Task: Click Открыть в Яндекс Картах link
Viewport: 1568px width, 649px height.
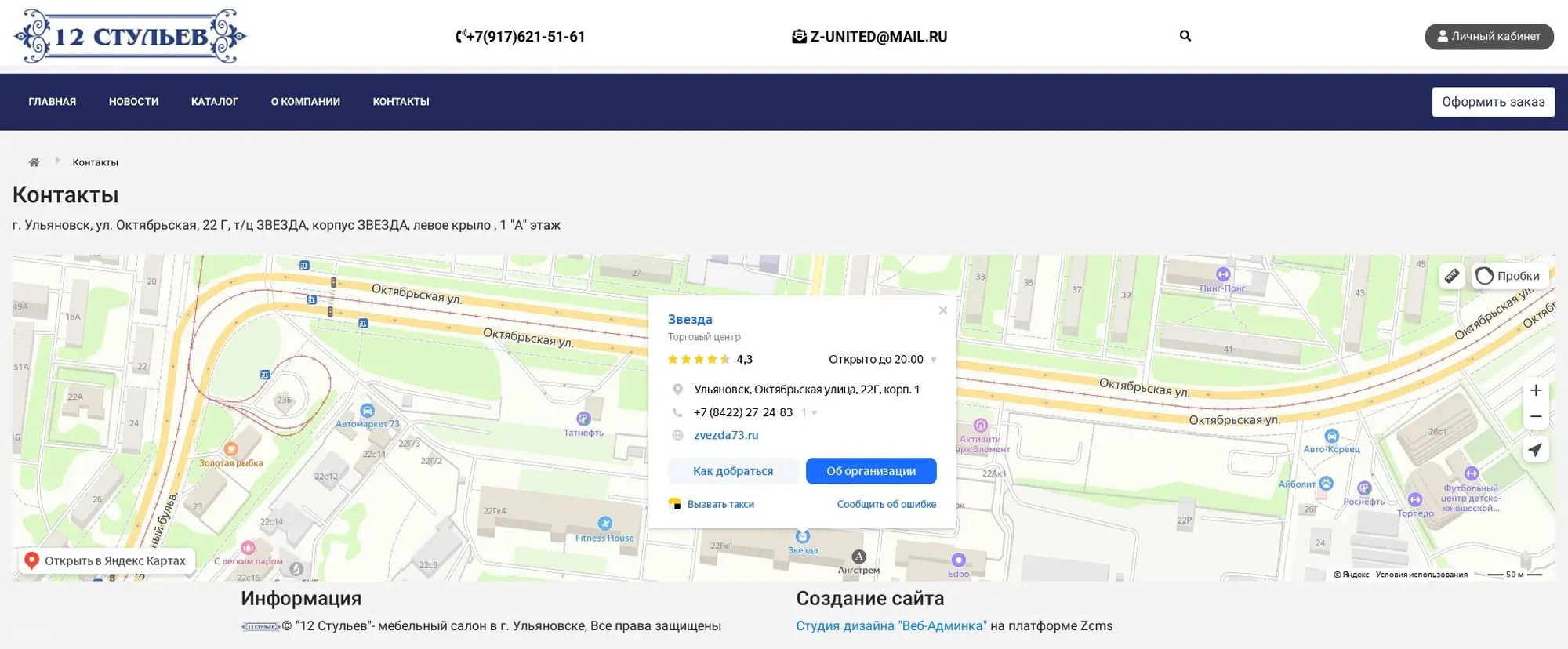Action: coord(107,560)
